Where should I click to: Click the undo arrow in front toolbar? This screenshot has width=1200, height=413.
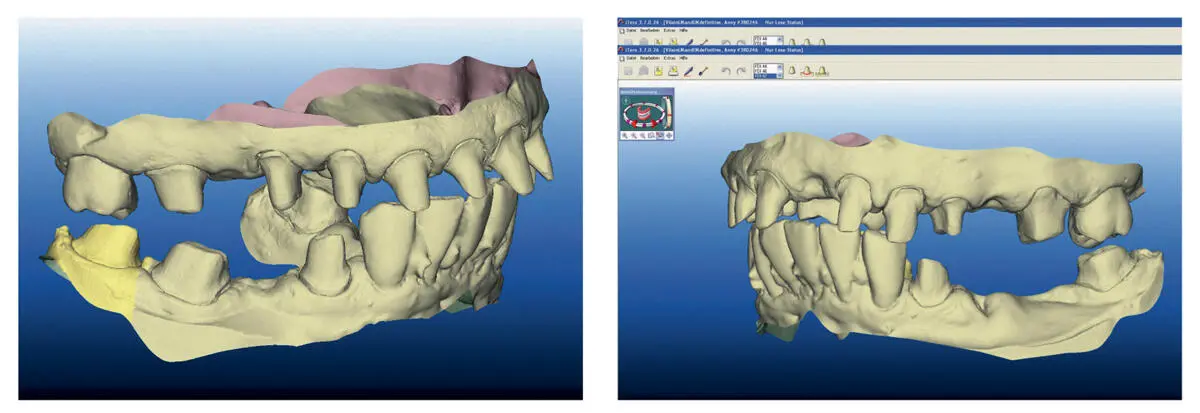click(x=726, y=71)
